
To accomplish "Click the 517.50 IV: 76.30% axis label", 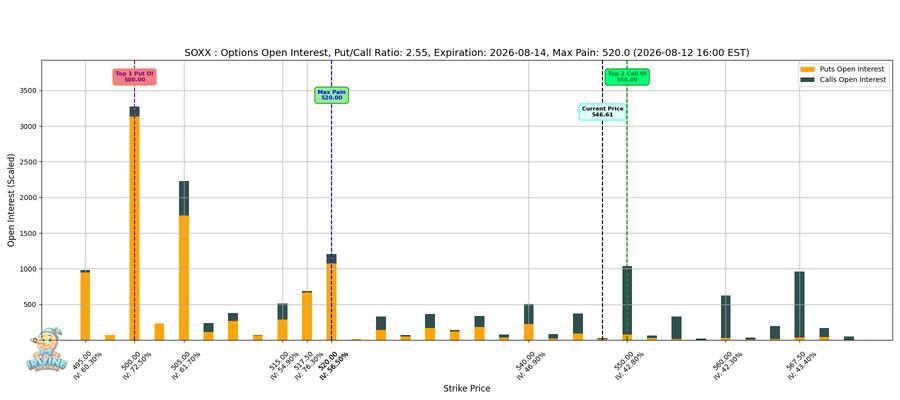I will click(x=309, y=364).
